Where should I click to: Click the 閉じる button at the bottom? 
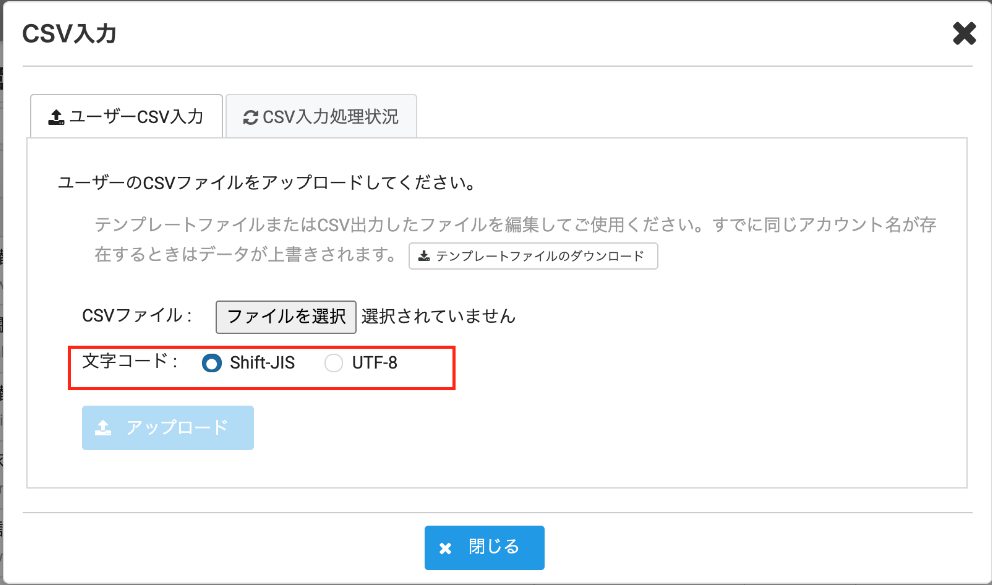coord(484,547)
